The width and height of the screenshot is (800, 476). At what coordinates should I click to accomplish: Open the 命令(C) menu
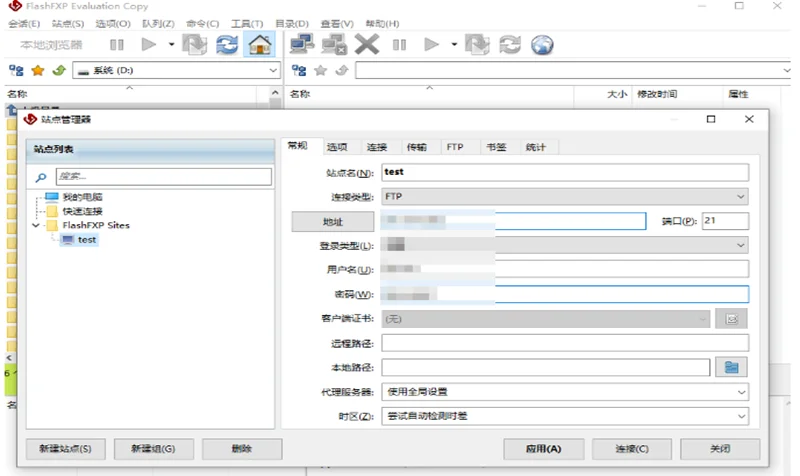click(203, 23)
